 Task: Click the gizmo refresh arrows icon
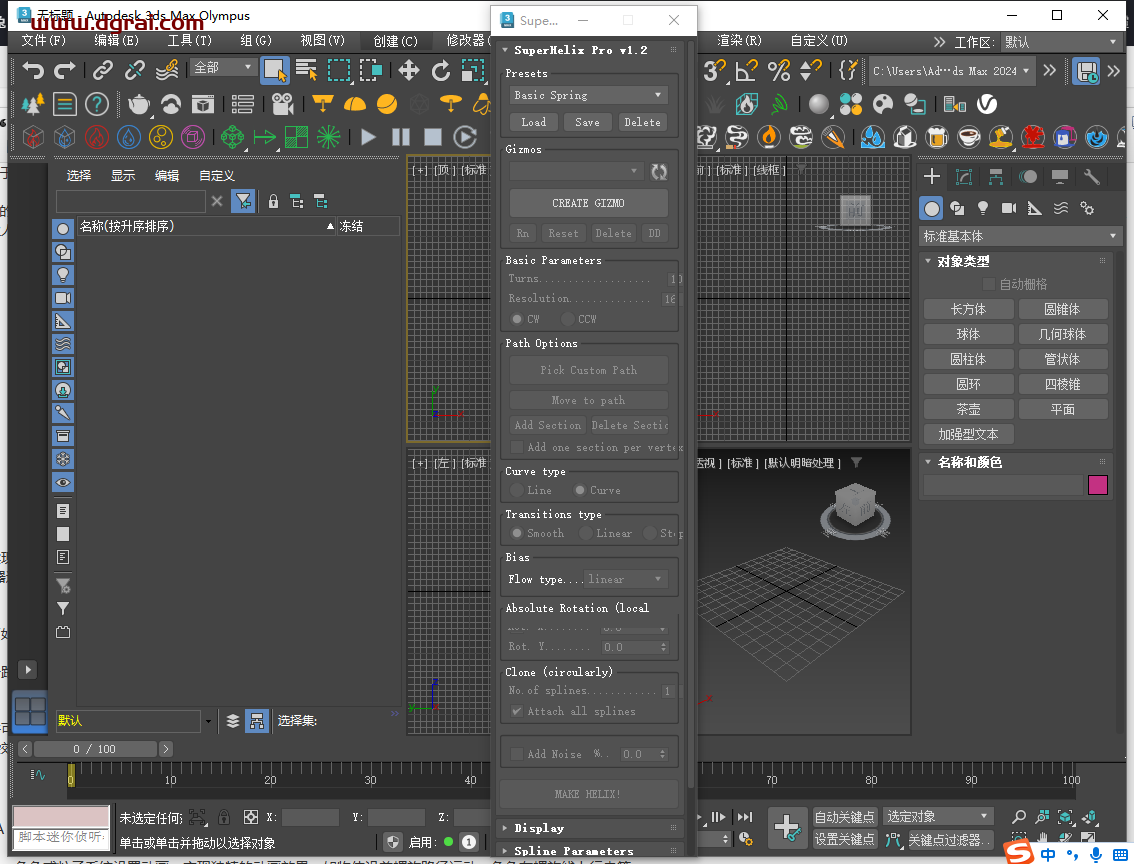659,171
